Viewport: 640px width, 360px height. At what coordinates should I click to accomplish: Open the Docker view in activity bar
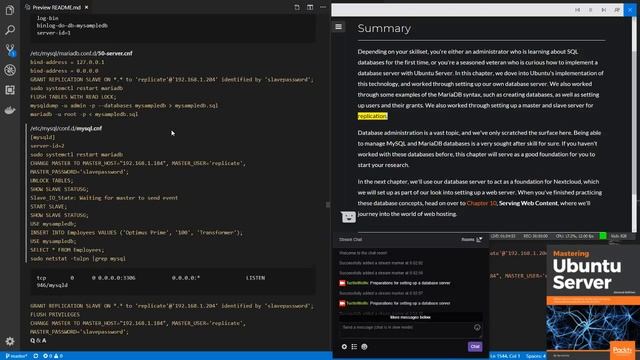click(x=10, y=110)
